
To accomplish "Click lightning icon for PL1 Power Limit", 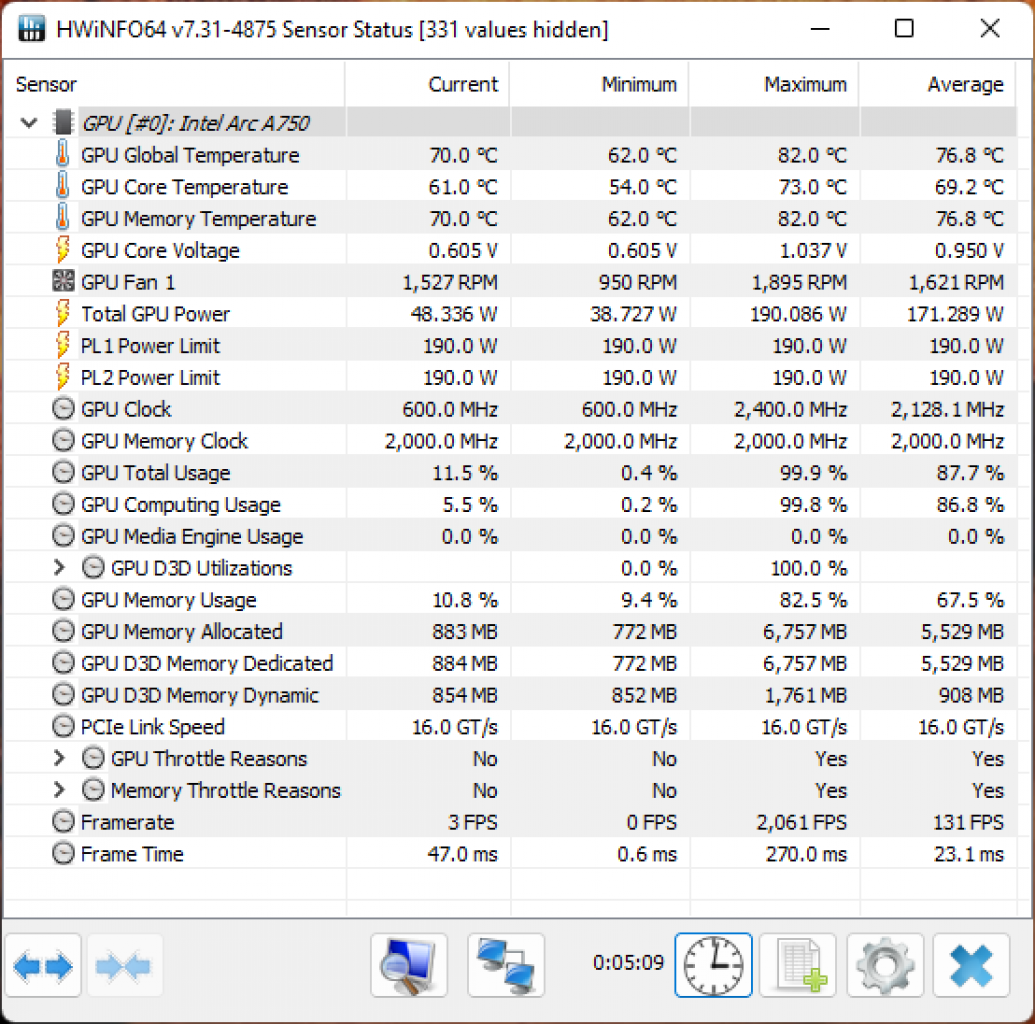I will tap(63, 345).
